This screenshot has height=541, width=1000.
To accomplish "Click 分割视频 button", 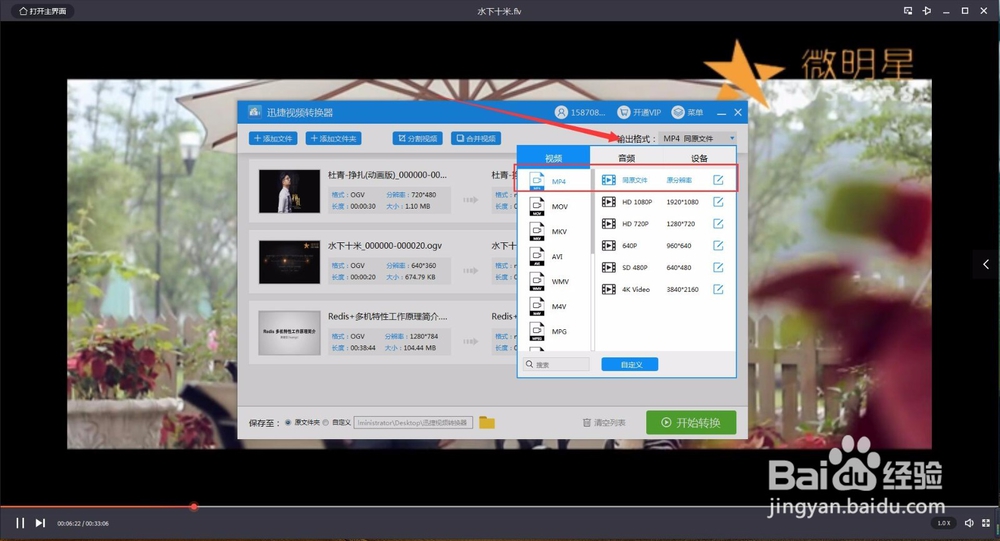I will [418, 138].
